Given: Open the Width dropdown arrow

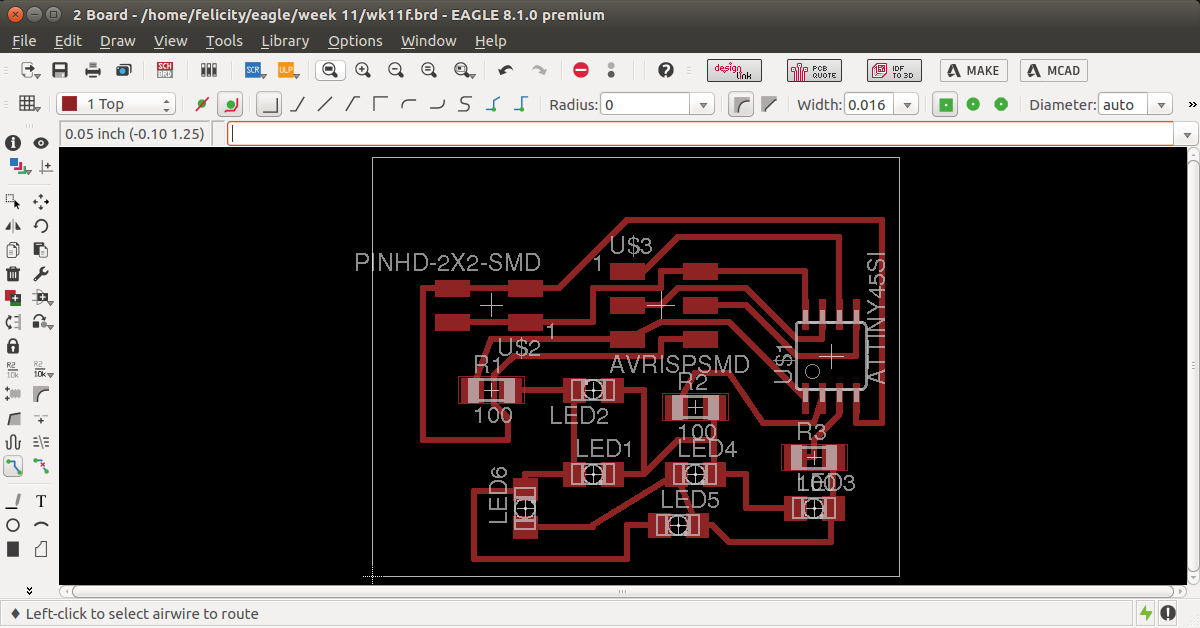Looking at the screenshot, I should 907,104.
